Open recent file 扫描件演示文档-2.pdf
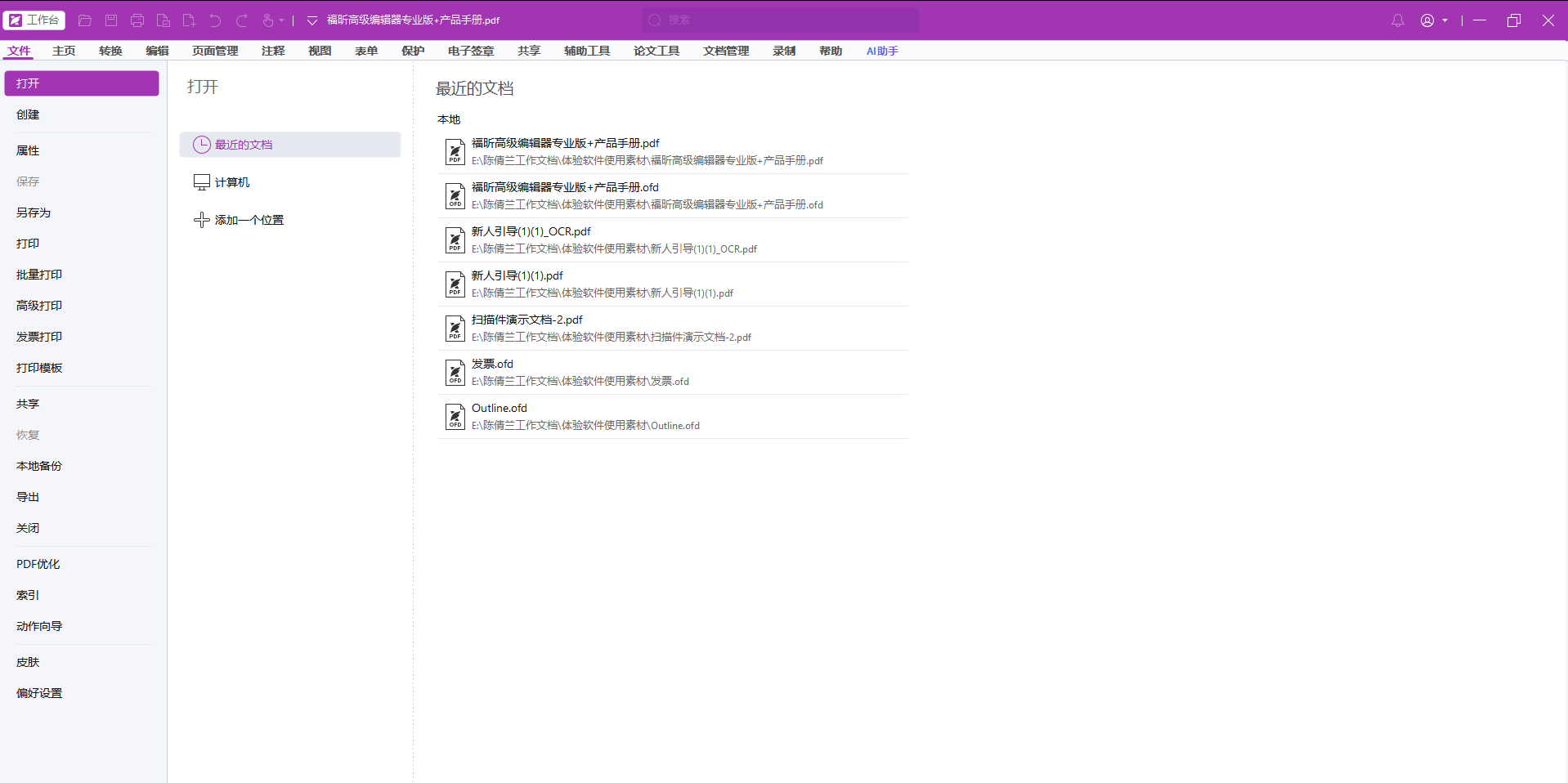Viewport: 1568px width, 783px height. click(672, 328)
